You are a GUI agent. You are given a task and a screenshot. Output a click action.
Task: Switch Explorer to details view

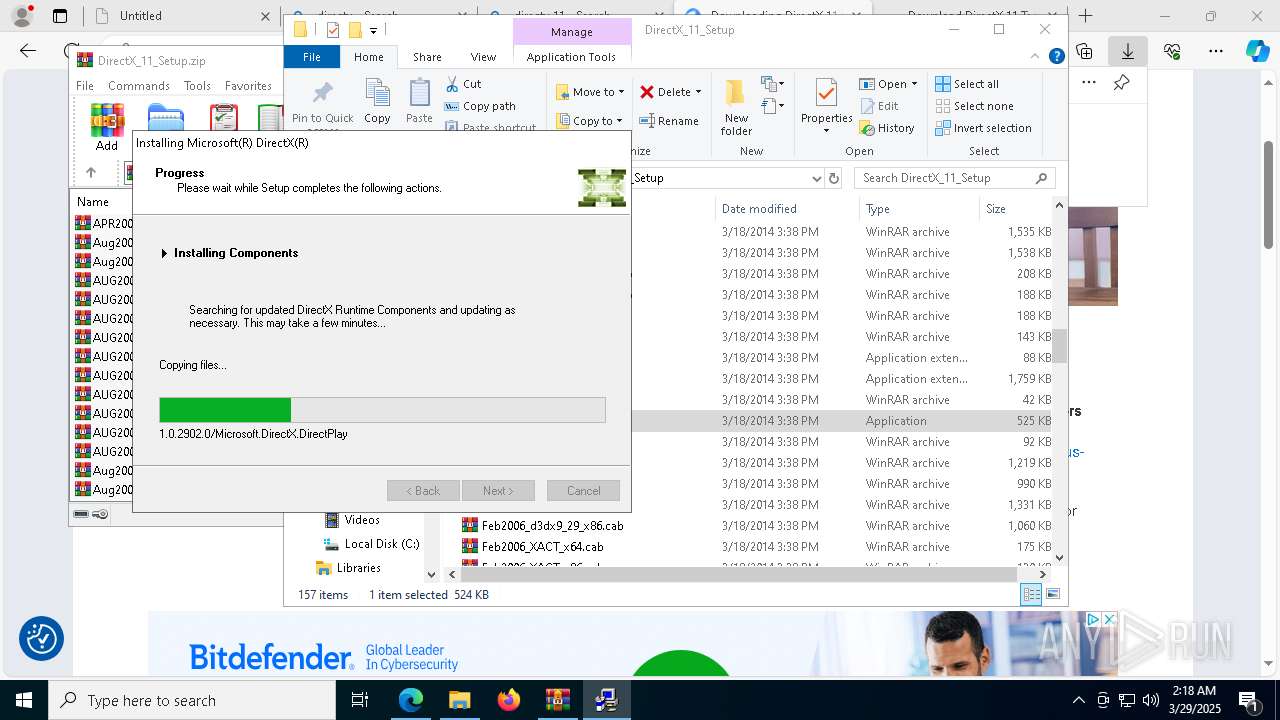pyautogui.click(x=1031, y=594)
